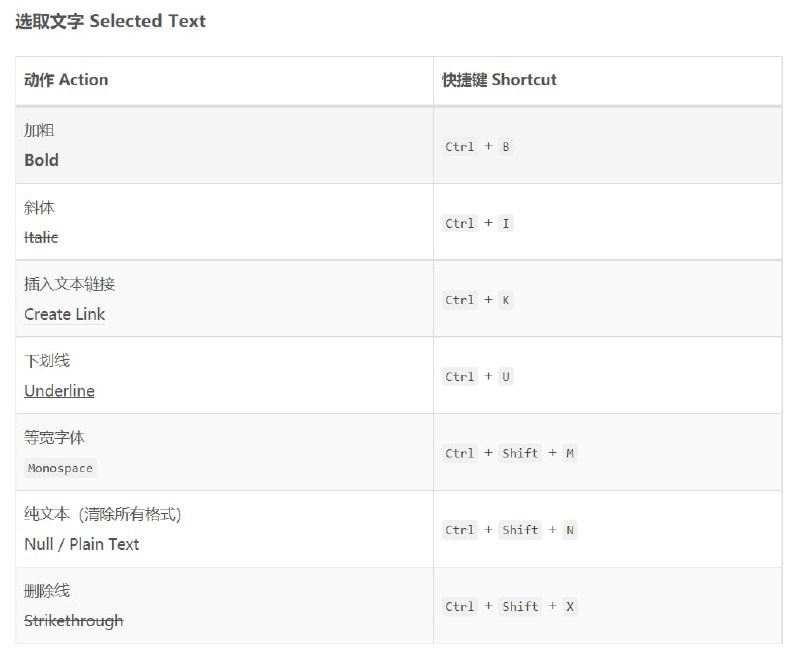800x662 pixels.
Task: Click Ctrl key in Bold row
Action: pos(460,147)
